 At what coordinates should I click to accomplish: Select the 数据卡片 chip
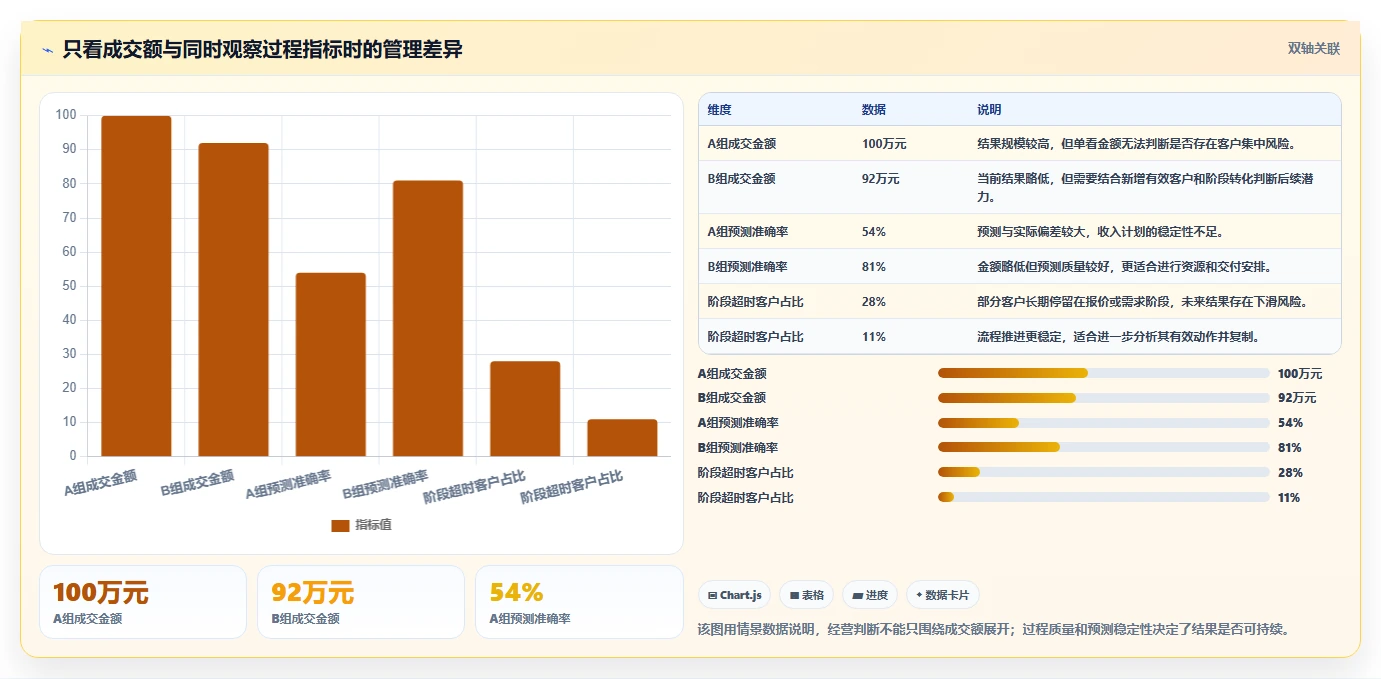point(943,595)
